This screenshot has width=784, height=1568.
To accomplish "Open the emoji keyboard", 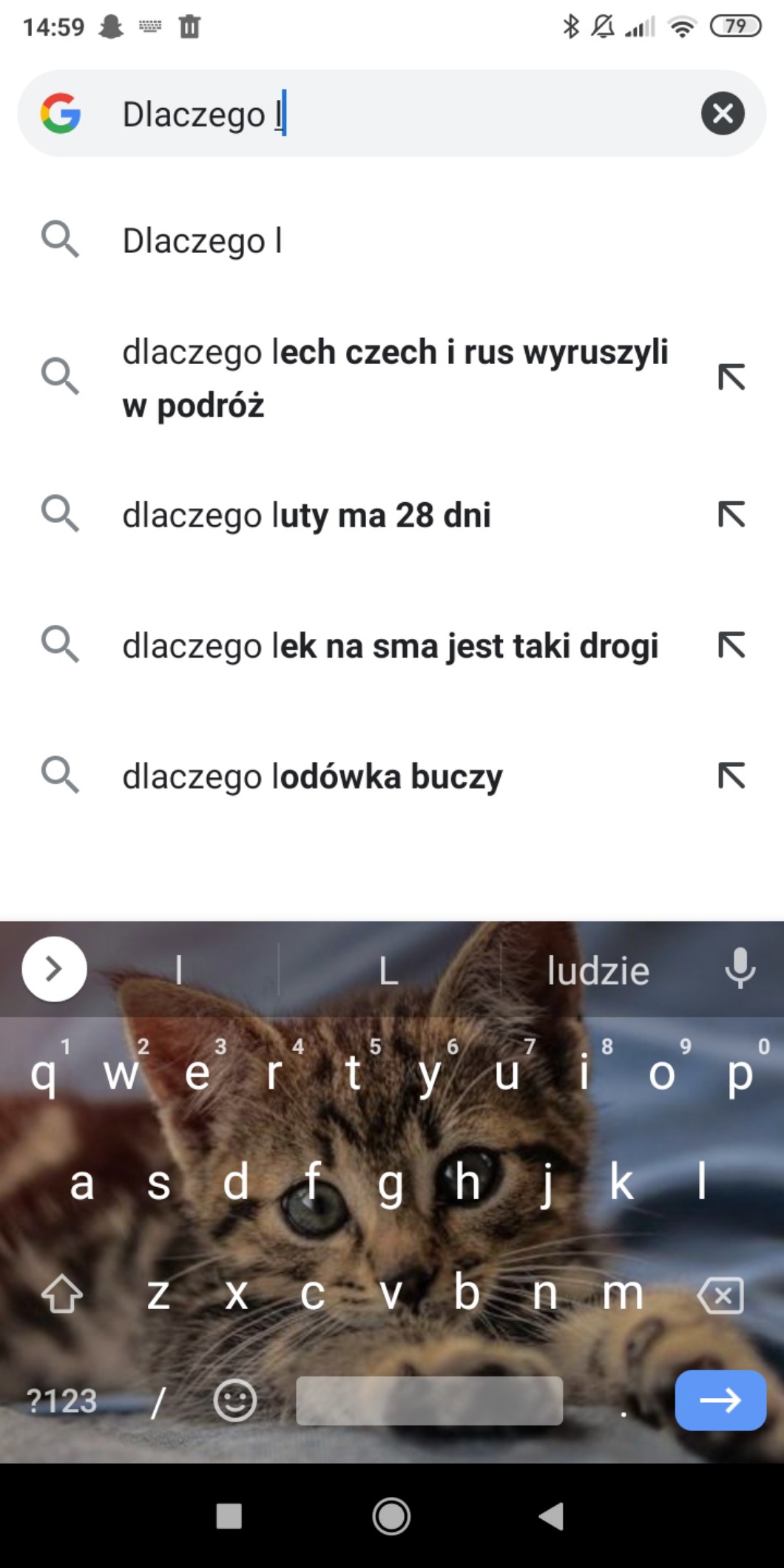I will pos(235,1400).
